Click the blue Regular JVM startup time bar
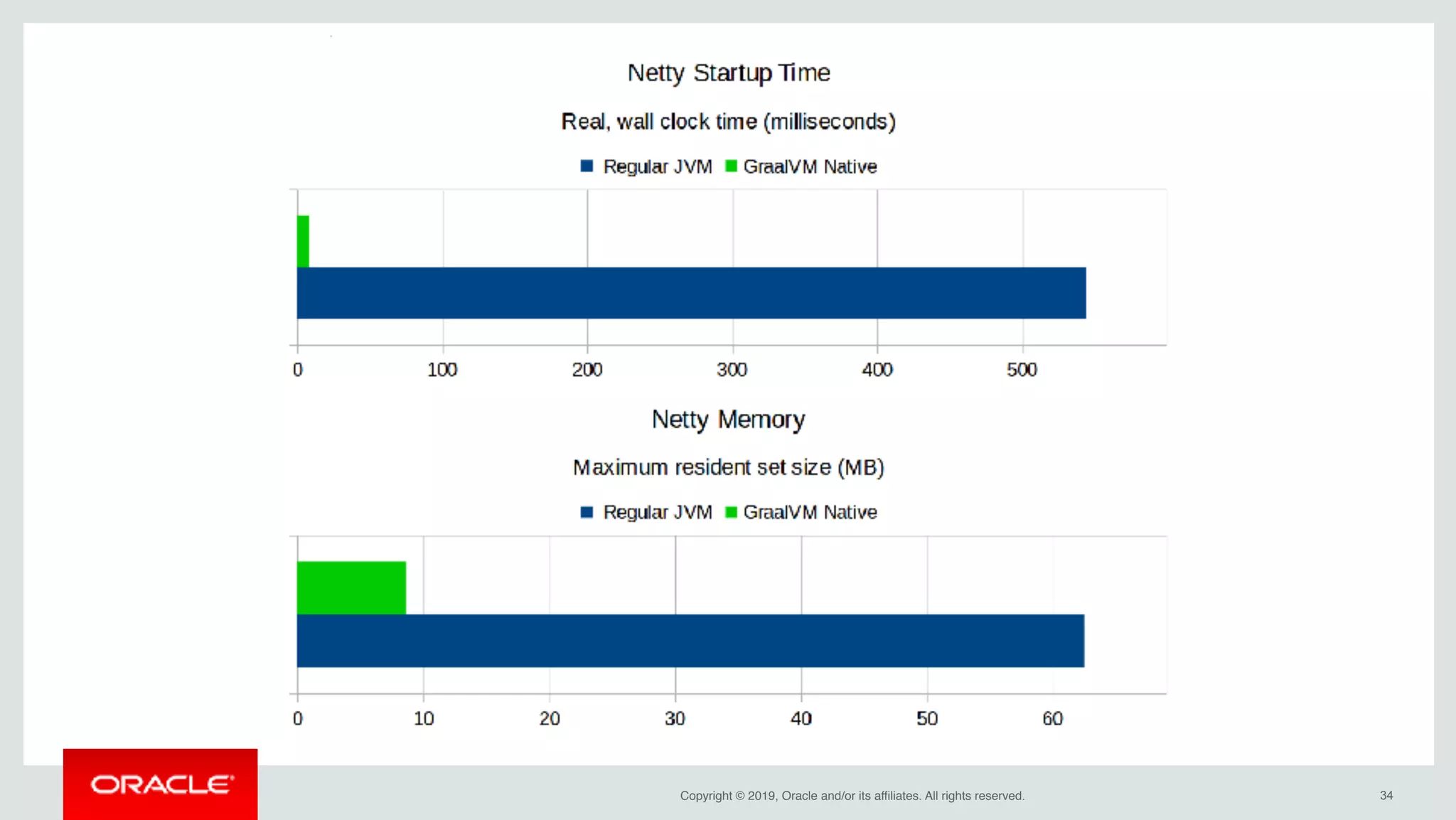Screen dimensions: 1456x820 click(691, 293)
